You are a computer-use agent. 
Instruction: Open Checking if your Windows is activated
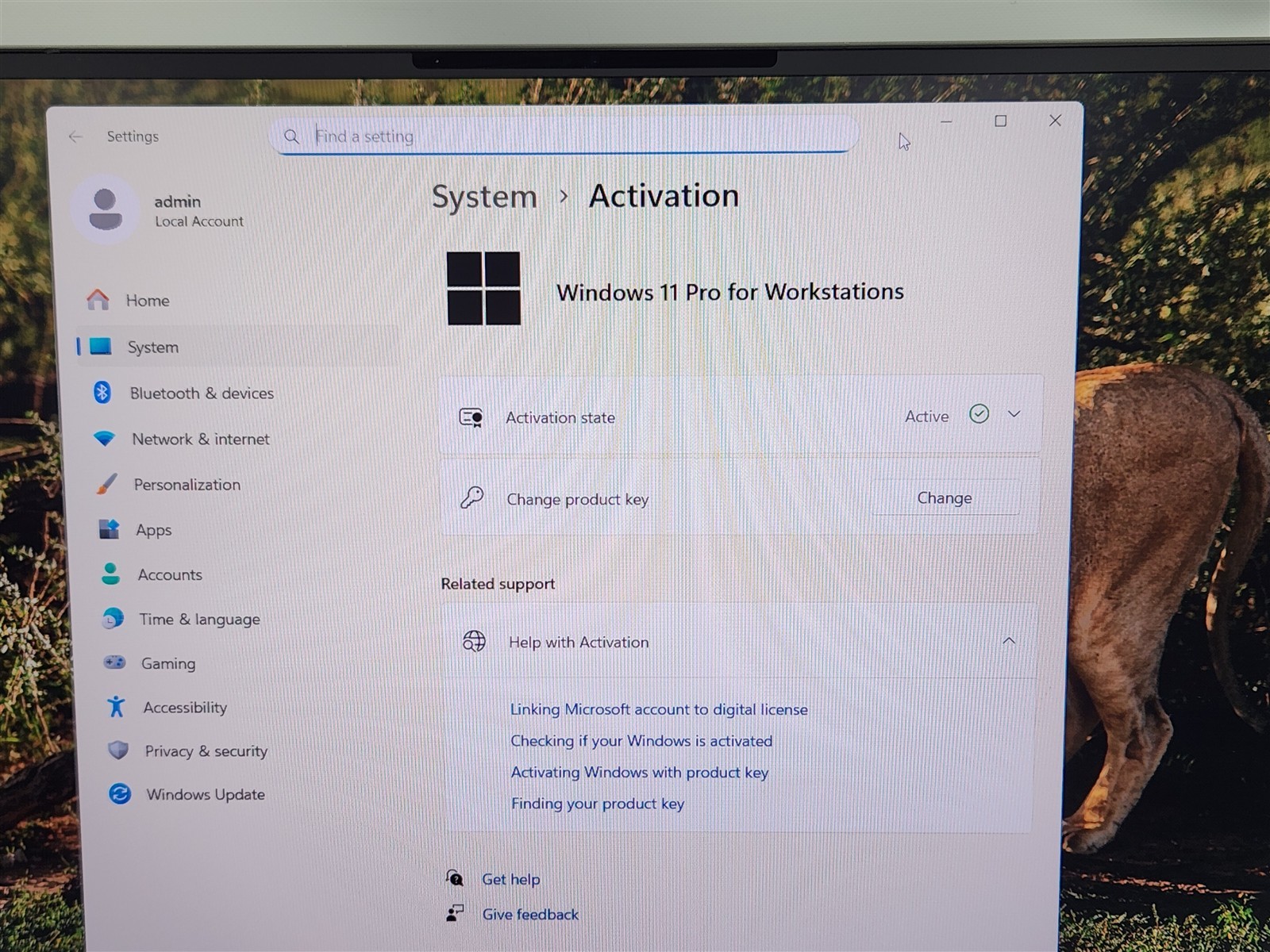click(x=641, y=740)
